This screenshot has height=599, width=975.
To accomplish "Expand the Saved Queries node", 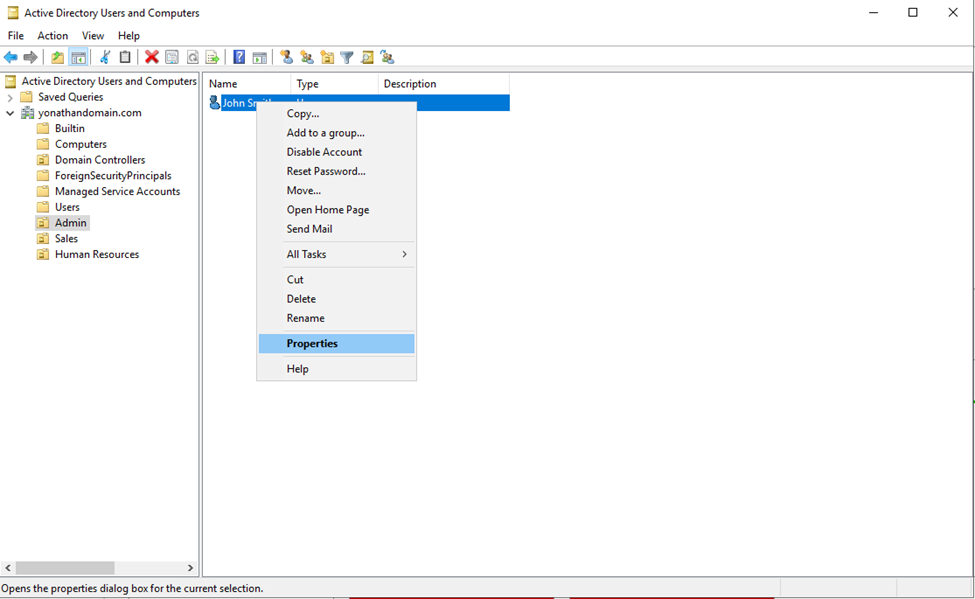I will coord(10,98).
